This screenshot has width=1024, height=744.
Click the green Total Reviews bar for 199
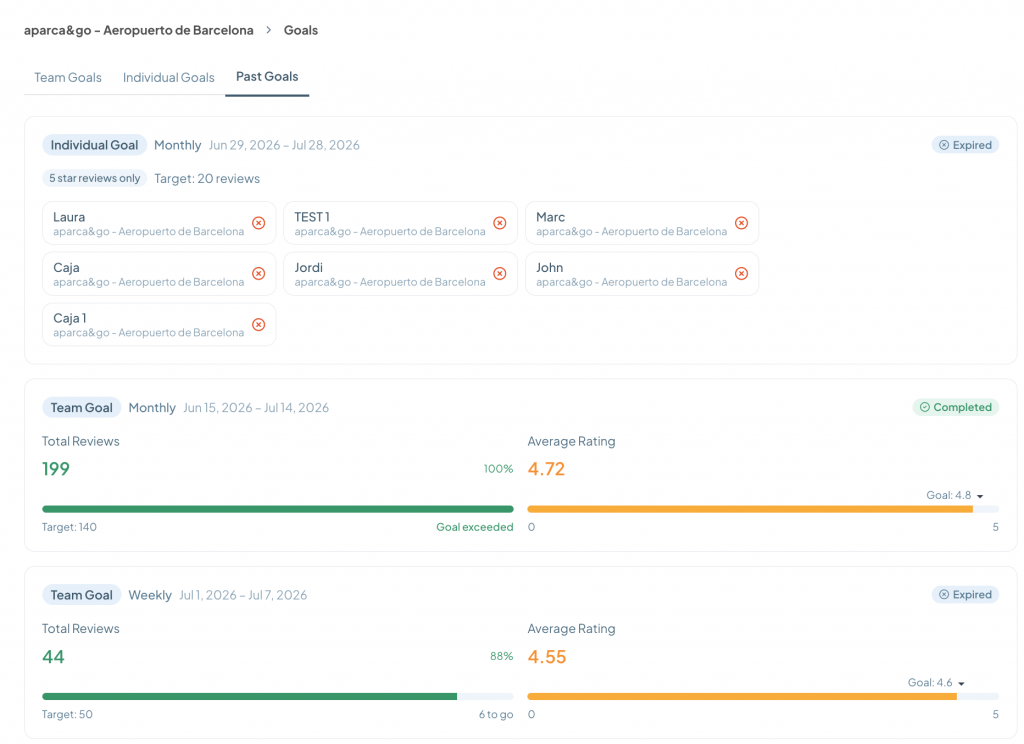click(x=278, y=509)
